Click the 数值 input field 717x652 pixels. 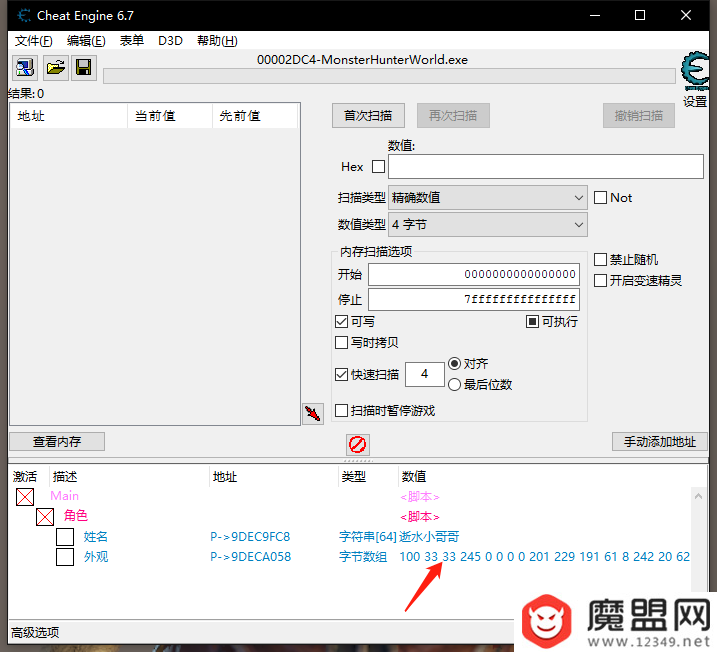(x=546, y=166)
